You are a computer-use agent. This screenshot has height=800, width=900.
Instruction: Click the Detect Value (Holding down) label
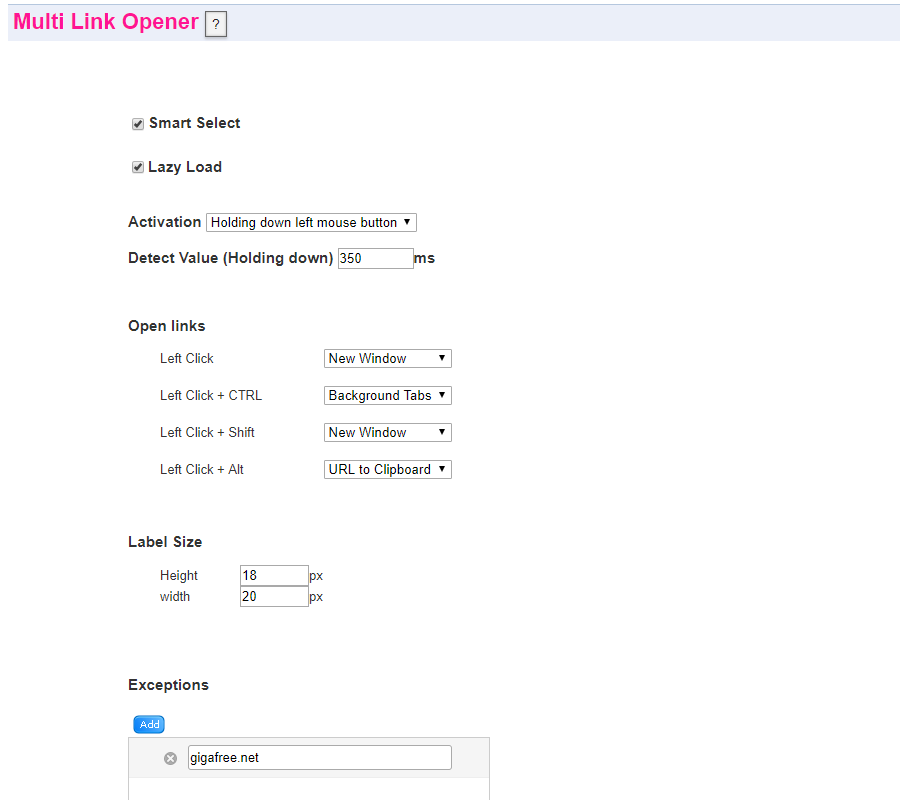pyautogui.click(x=230, y=258)
